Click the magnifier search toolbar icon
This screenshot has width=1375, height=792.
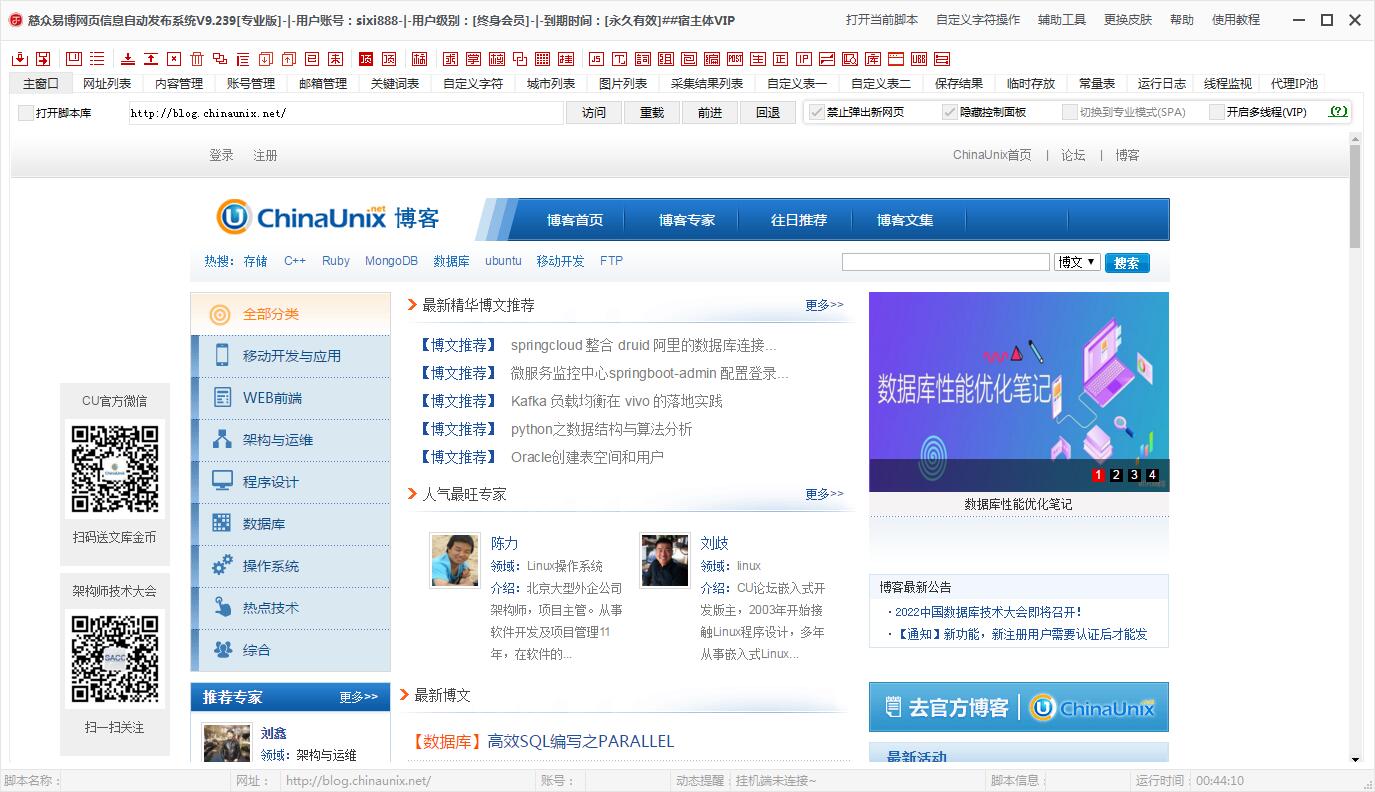tap(849, 59)
